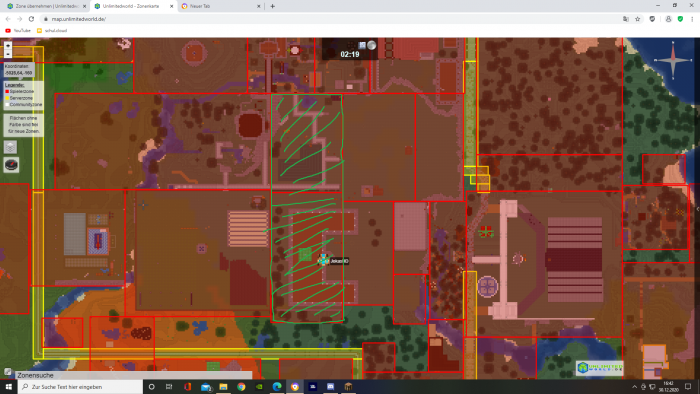700x394 pixels.
Task: Reload the page with the refresh button
Action: click(x=31, y=19)
